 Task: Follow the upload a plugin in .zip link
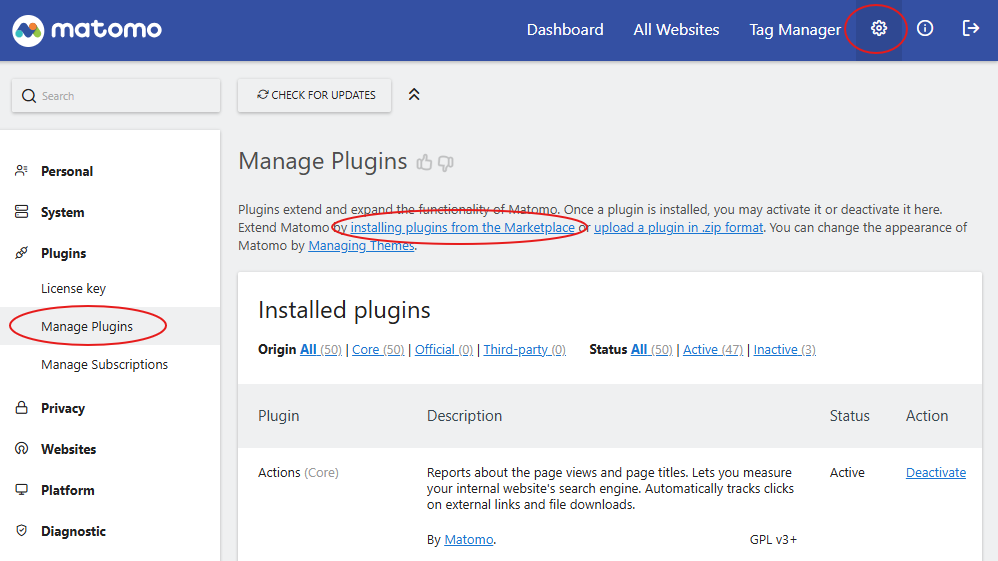(678, 228)
